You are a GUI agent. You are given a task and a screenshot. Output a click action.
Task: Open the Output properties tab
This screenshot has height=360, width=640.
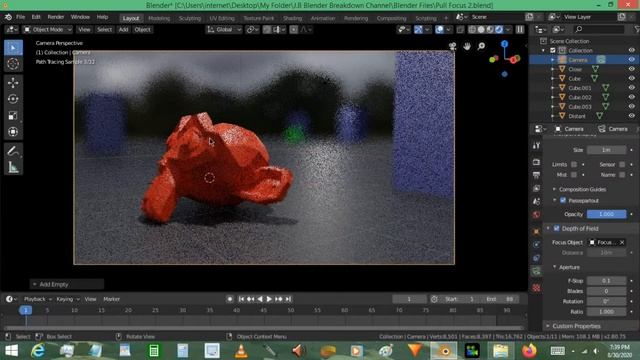point(536,175)
